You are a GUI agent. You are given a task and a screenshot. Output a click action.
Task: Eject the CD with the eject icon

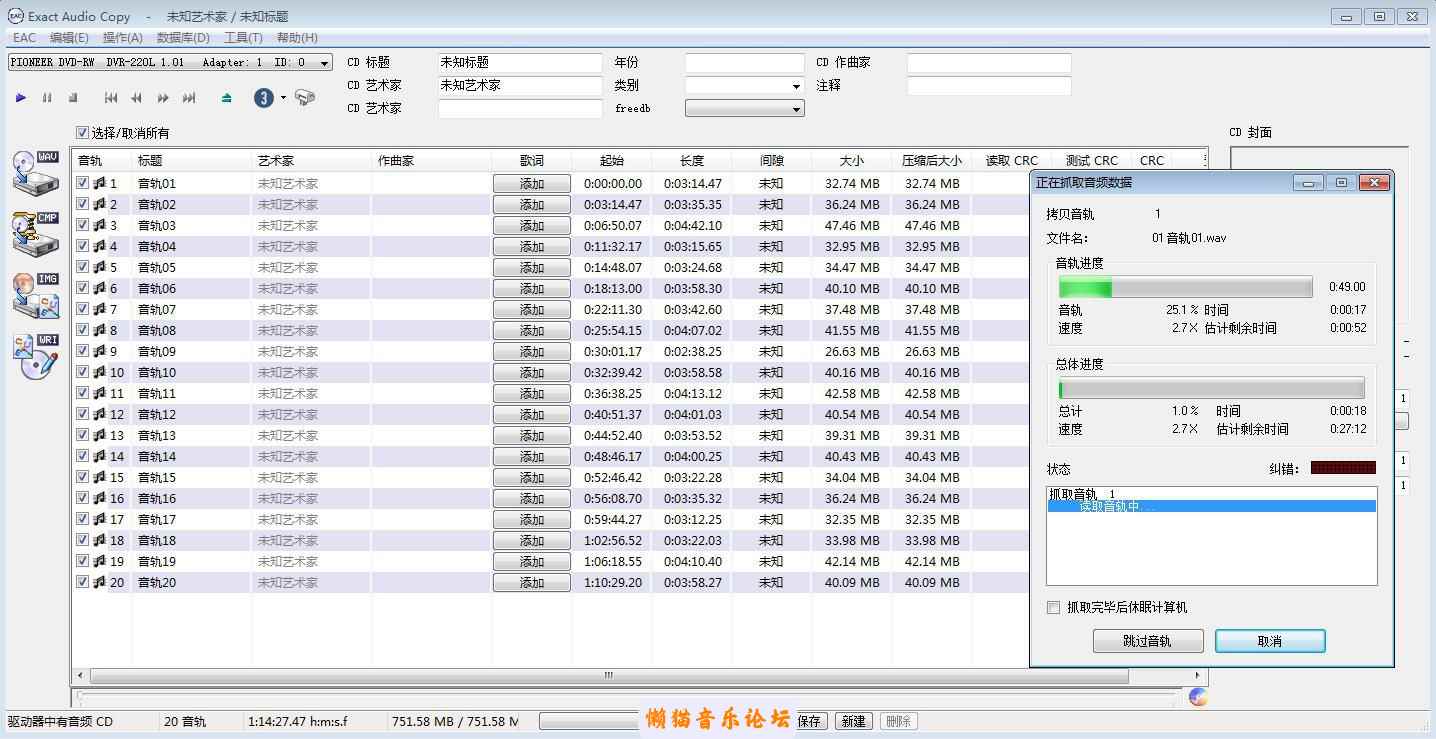[227, 98]
